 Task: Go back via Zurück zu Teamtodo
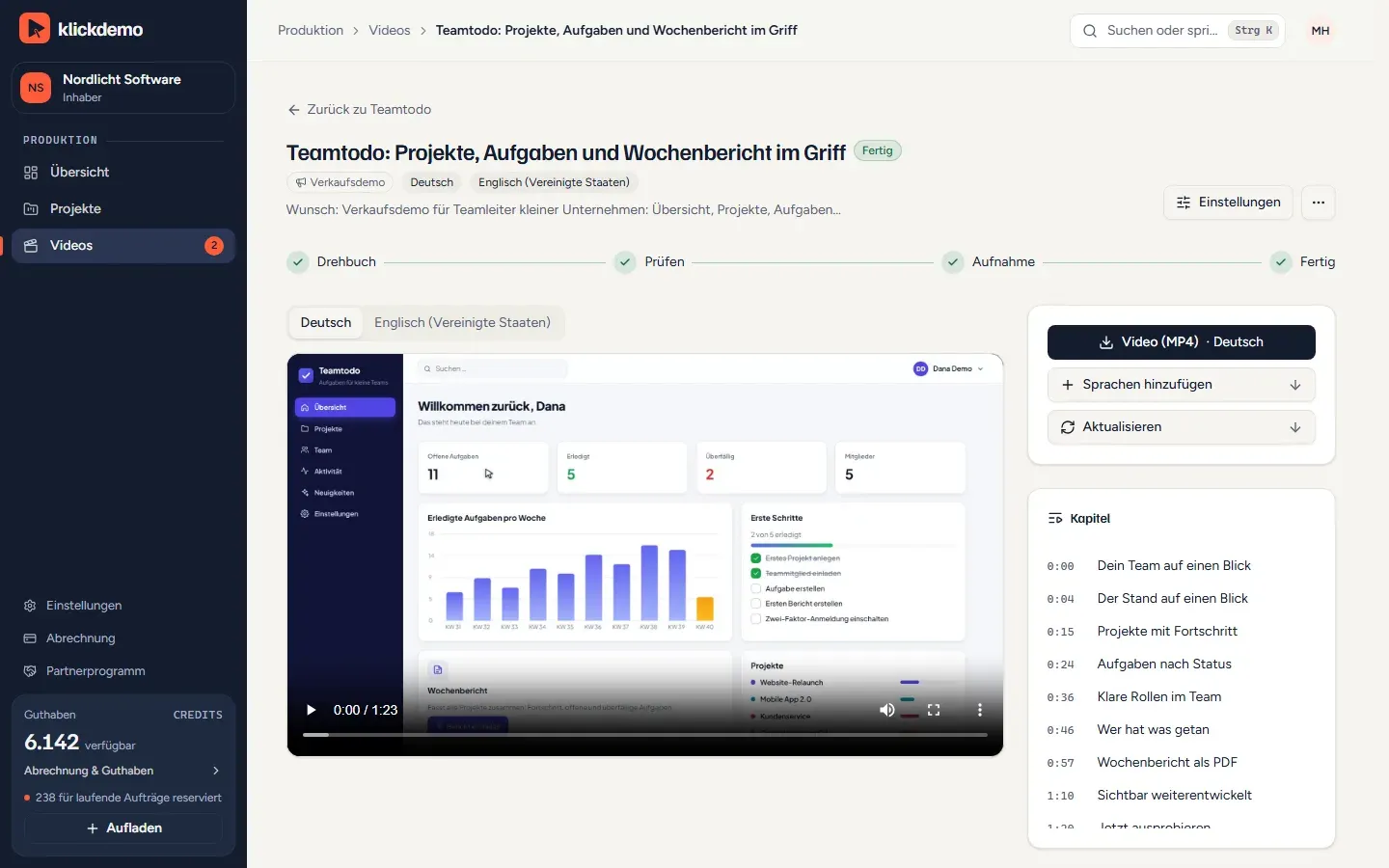tap(360, 110)
